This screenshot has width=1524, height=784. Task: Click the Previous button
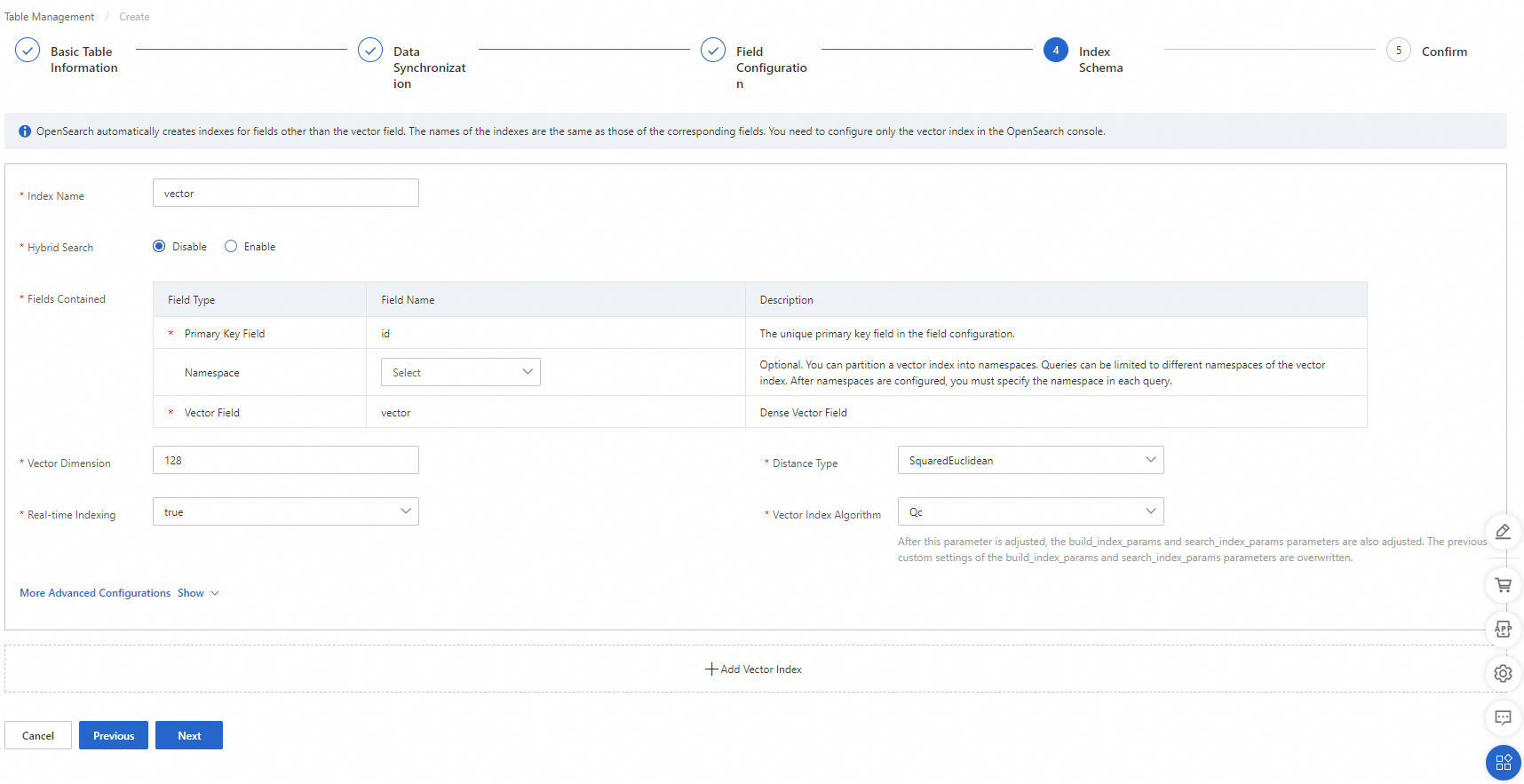click(x=114, y=736)
